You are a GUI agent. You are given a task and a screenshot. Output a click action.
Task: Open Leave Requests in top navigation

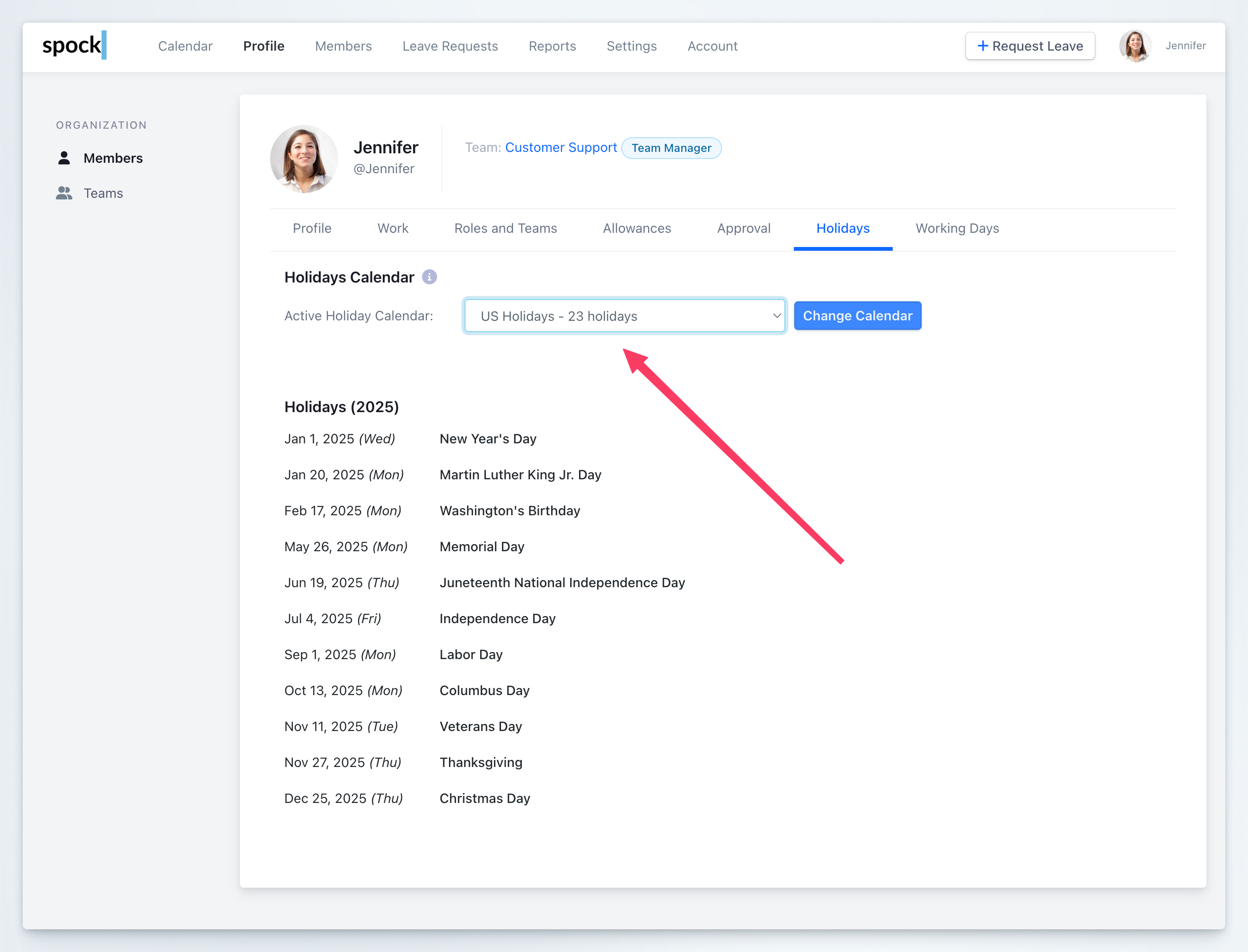click(x=450, y=46)
